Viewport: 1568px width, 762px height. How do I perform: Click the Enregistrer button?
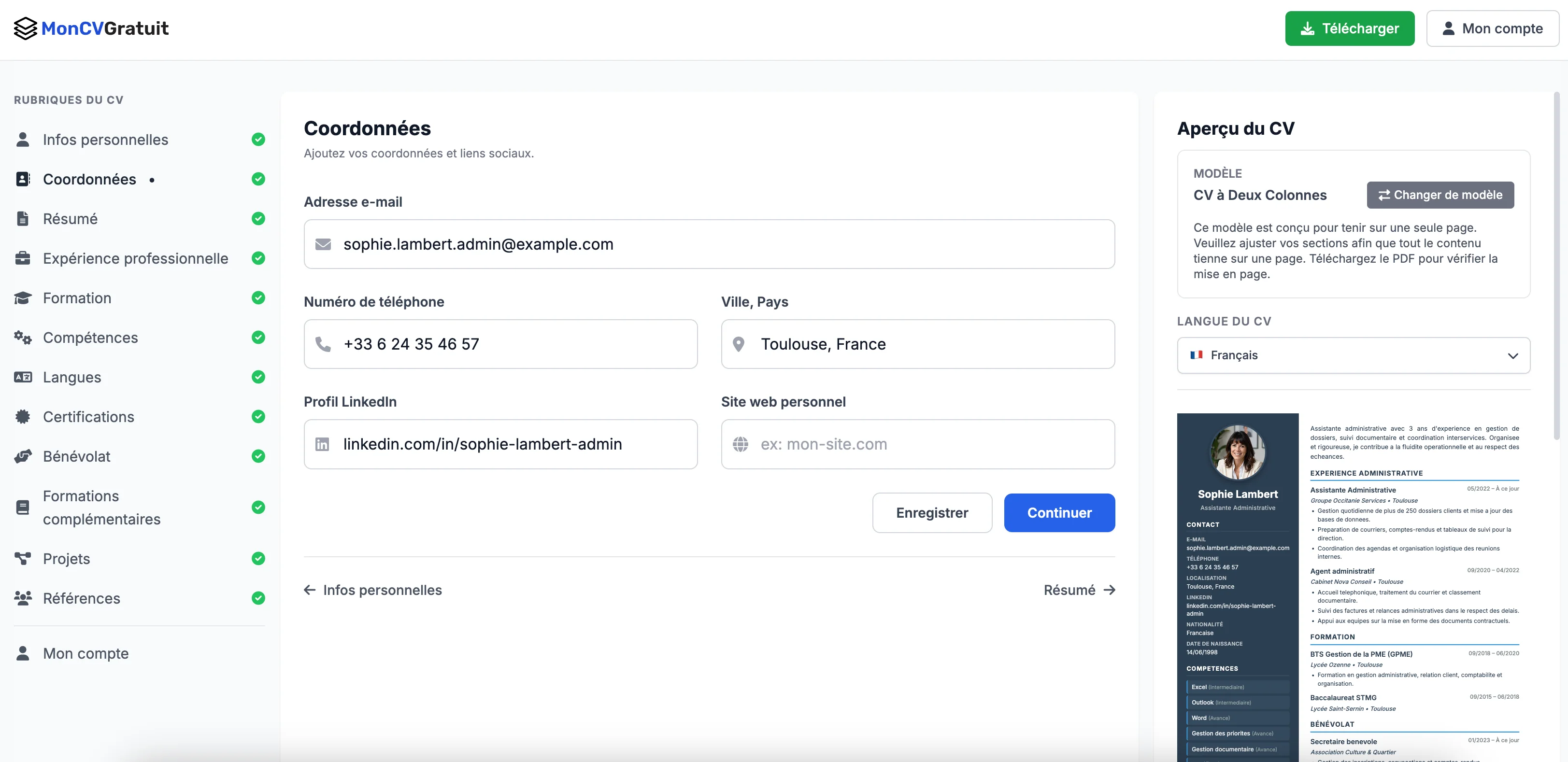[932, 512]
